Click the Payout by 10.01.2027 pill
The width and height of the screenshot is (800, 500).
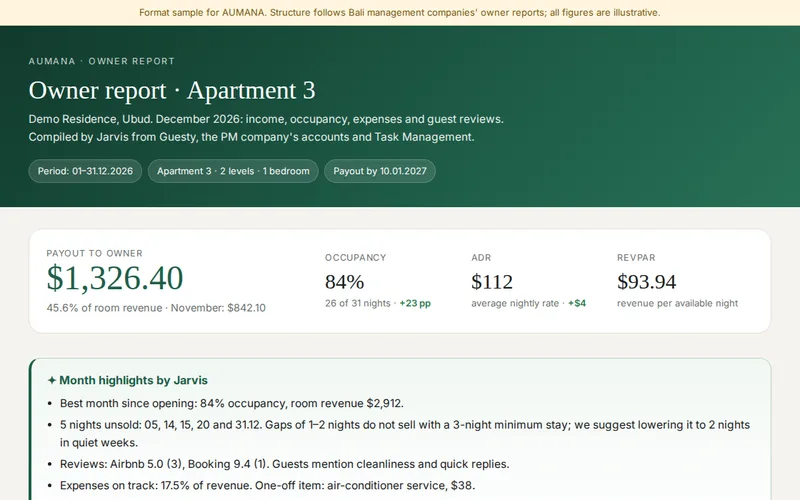click(x=380, y=171)
